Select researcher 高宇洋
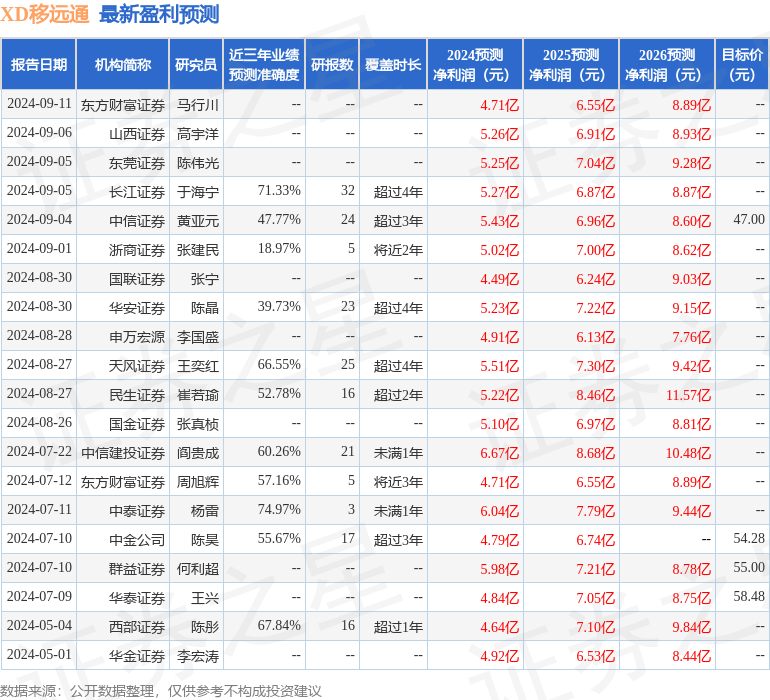The height and width of the screenshot is (700, 770). pyautogui.click(x=198, y=134)
